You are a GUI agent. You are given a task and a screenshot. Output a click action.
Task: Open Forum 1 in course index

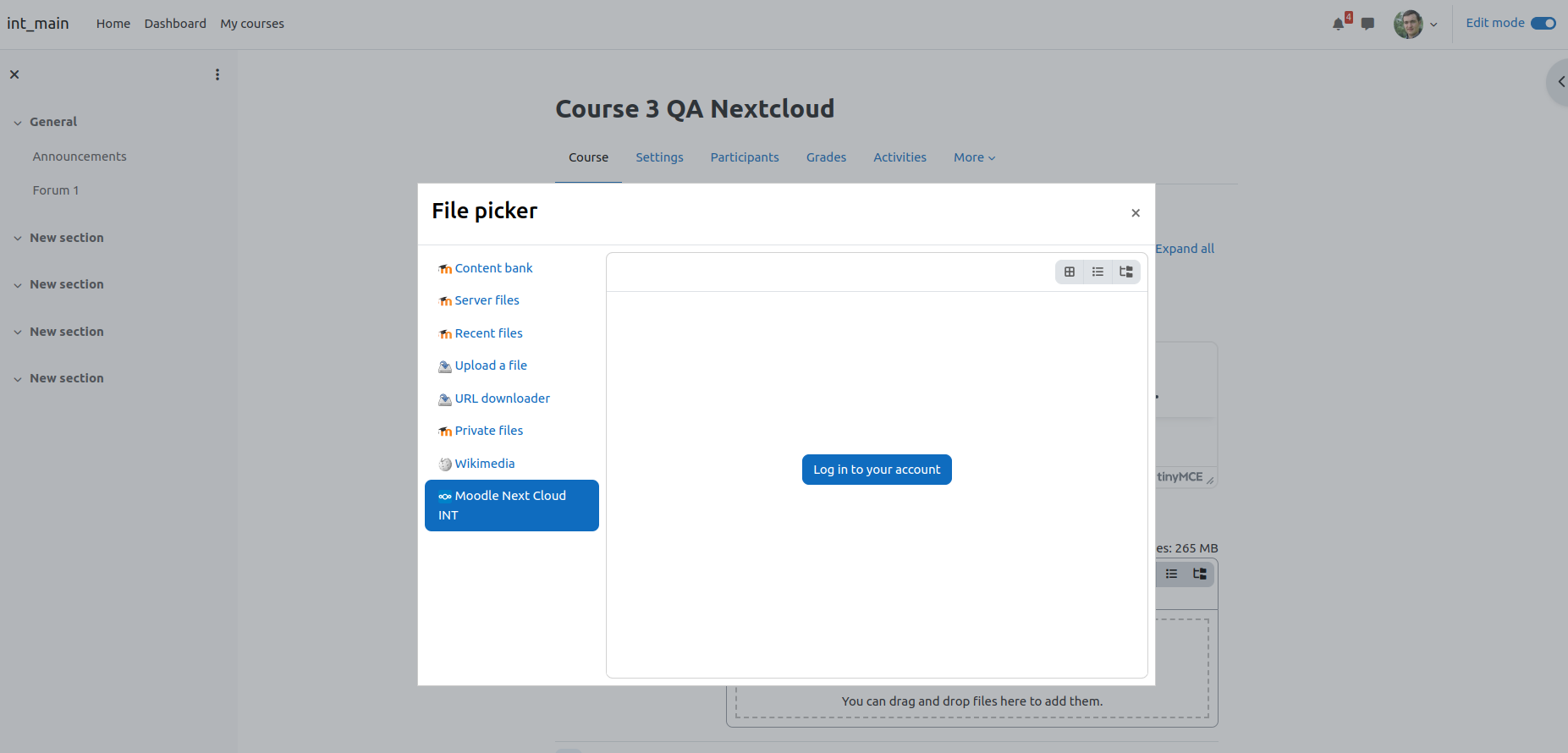(x=56, y=190)
